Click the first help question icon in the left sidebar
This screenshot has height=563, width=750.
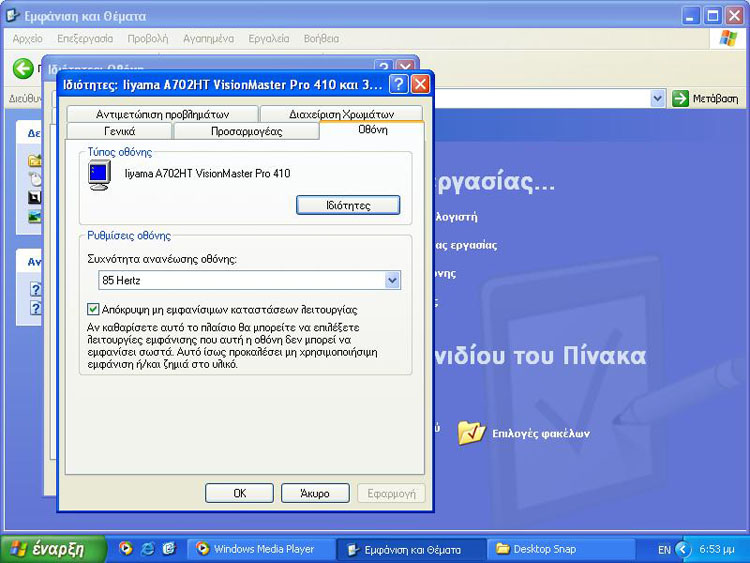click(35, 289)
